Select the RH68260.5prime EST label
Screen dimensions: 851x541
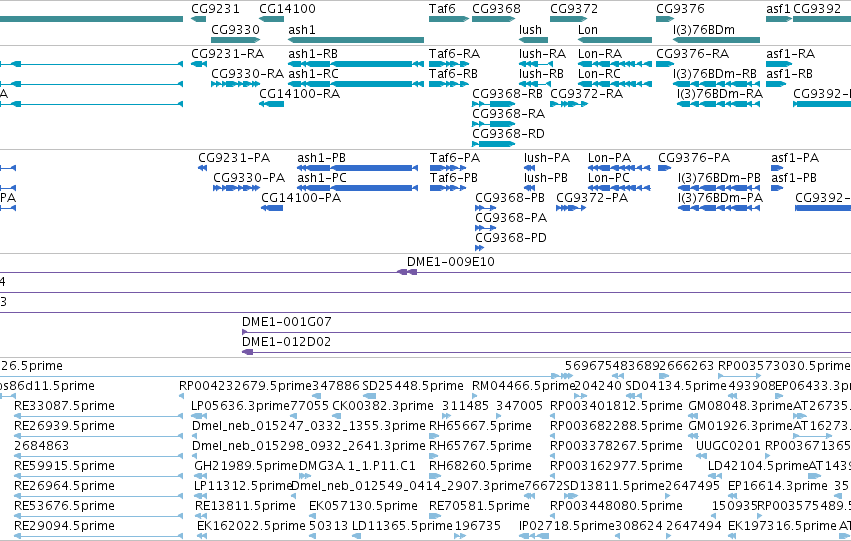click(x=480, y=466)
